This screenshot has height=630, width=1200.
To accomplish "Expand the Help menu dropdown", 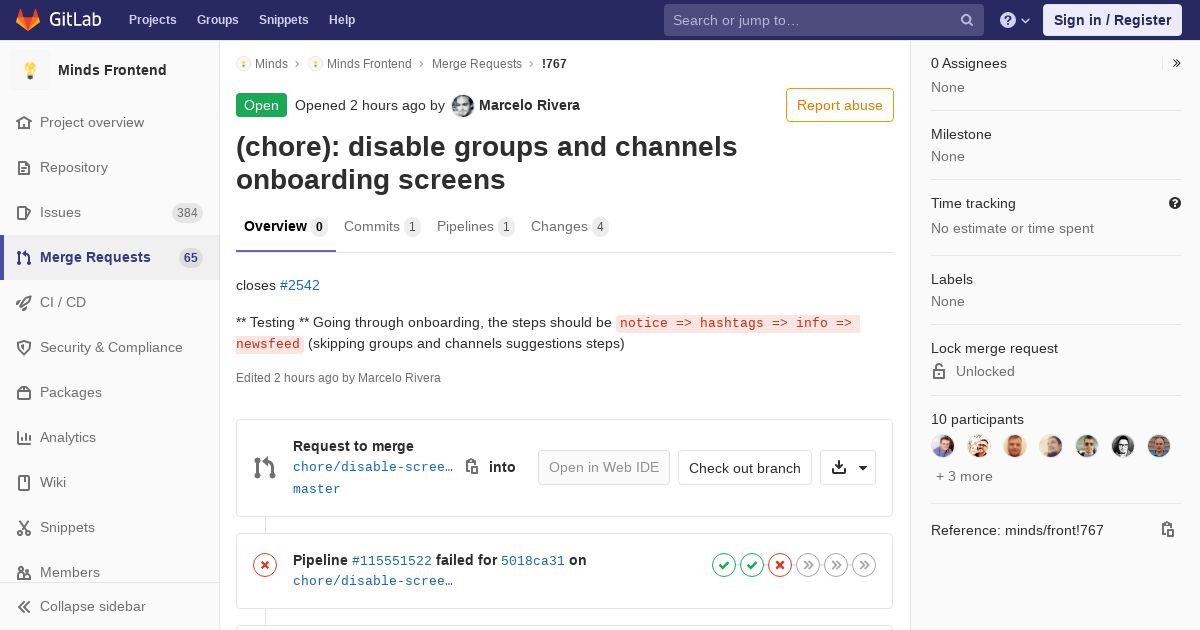I will click(x=1015, y=20).
